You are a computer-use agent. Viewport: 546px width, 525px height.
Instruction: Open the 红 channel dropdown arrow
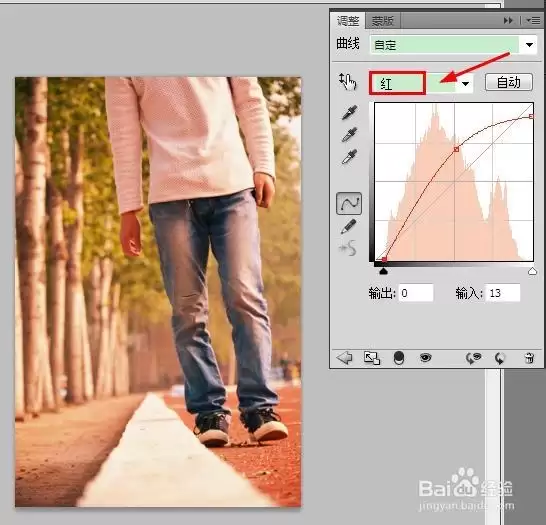465,84
